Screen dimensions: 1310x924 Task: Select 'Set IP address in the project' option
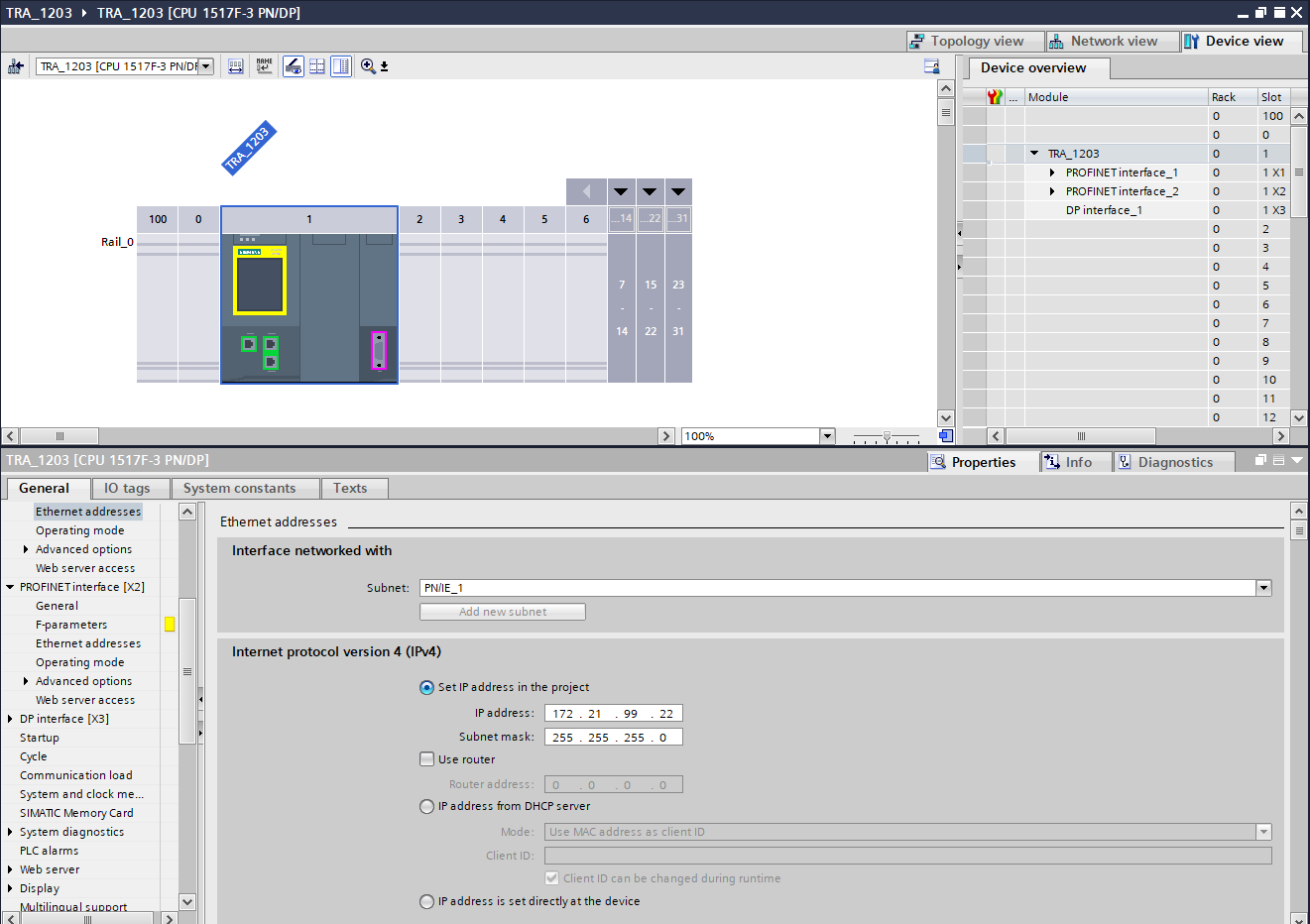coord(427,687)
